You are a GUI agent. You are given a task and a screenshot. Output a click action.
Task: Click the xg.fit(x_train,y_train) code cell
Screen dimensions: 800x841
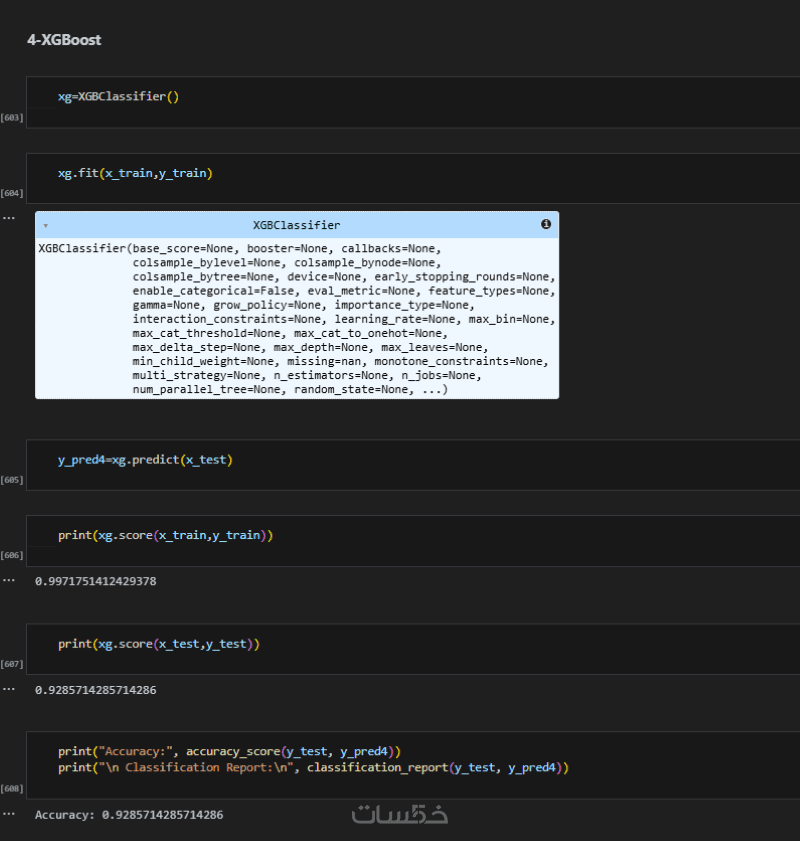point(413,178)
